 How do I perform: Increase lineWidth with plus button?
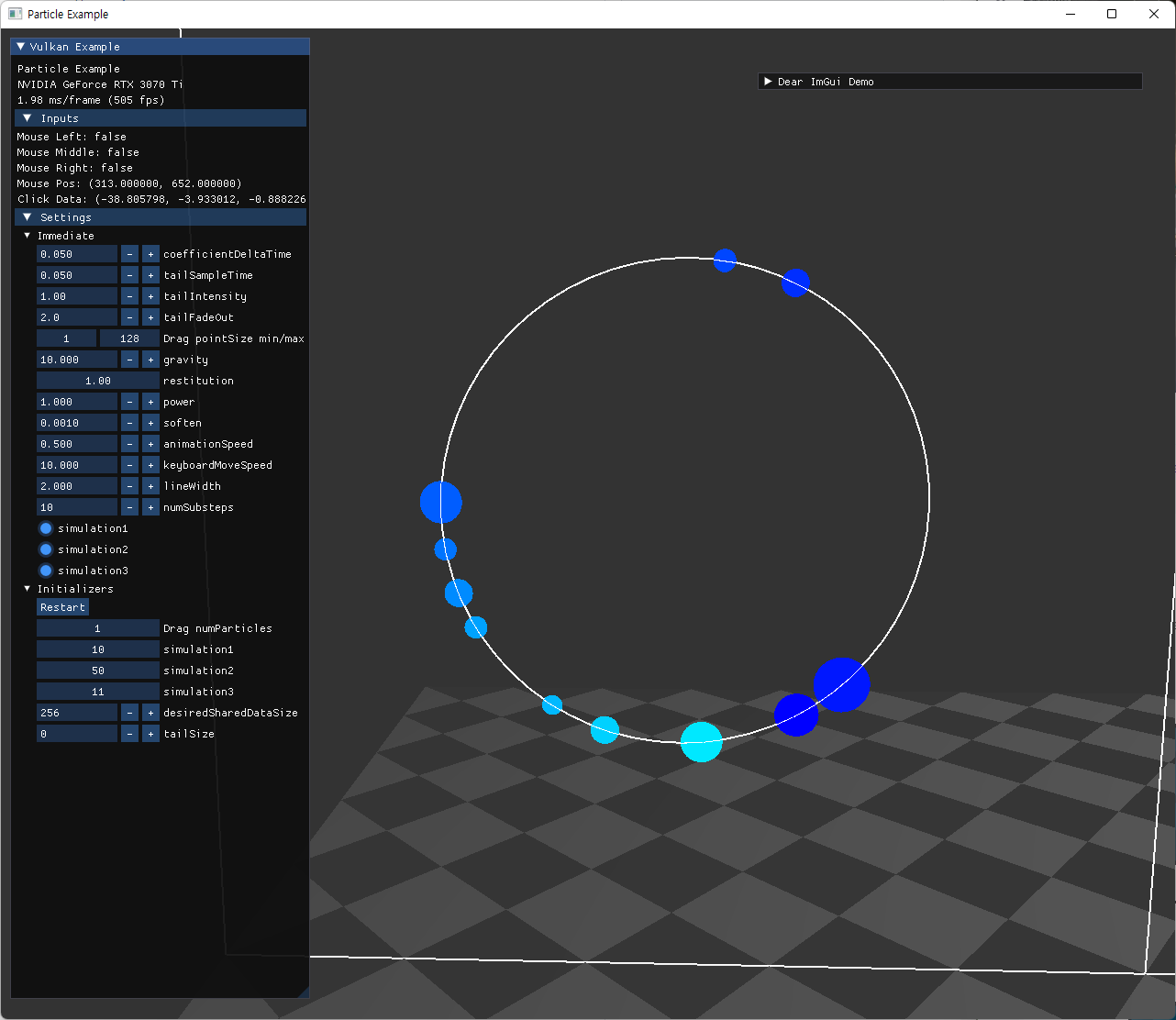point(150,486)
